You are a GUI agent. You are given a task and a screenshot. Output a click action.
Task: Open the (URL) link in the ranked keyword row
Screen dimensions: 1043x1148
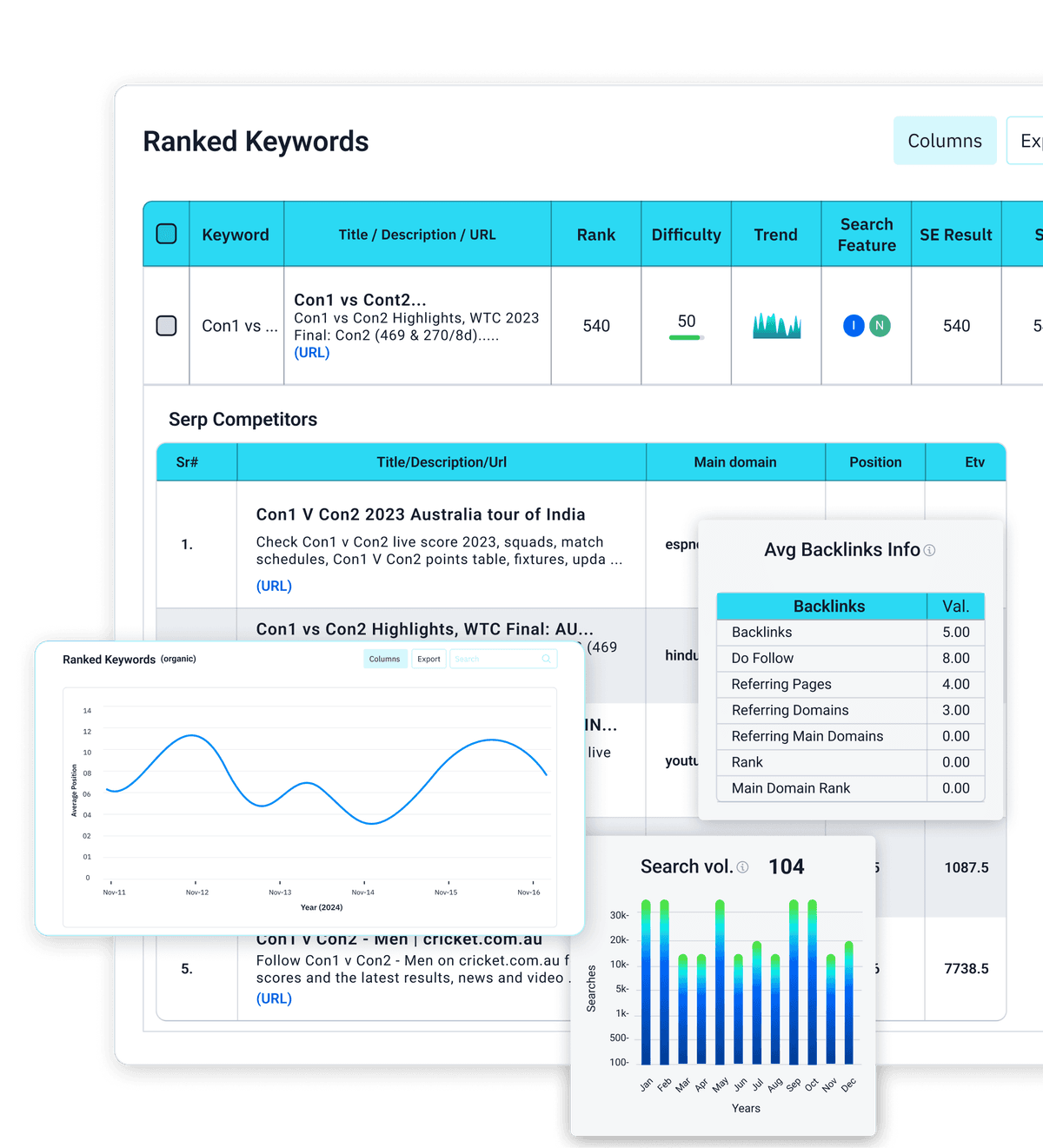tap(311, 353)
